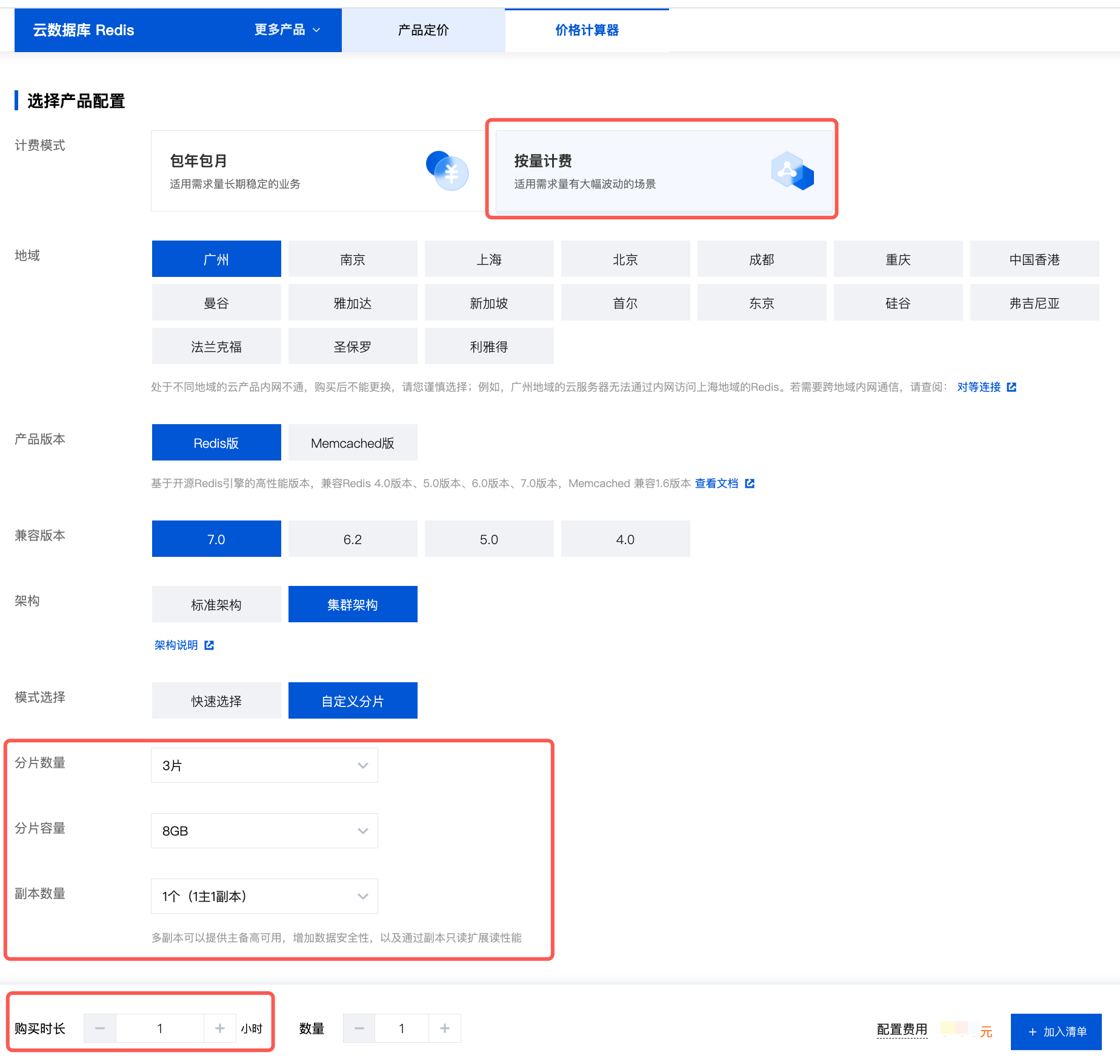Select the 上海 region option
The image size is (1120, 1064).
pos(488,259)
